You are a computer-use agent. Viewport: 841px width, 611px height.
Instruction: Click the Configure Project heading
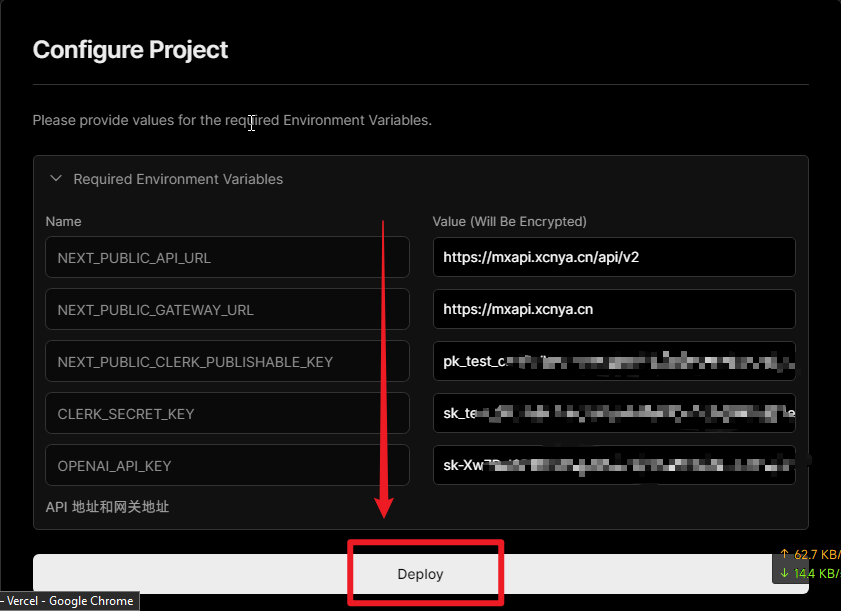click(130, 50)
